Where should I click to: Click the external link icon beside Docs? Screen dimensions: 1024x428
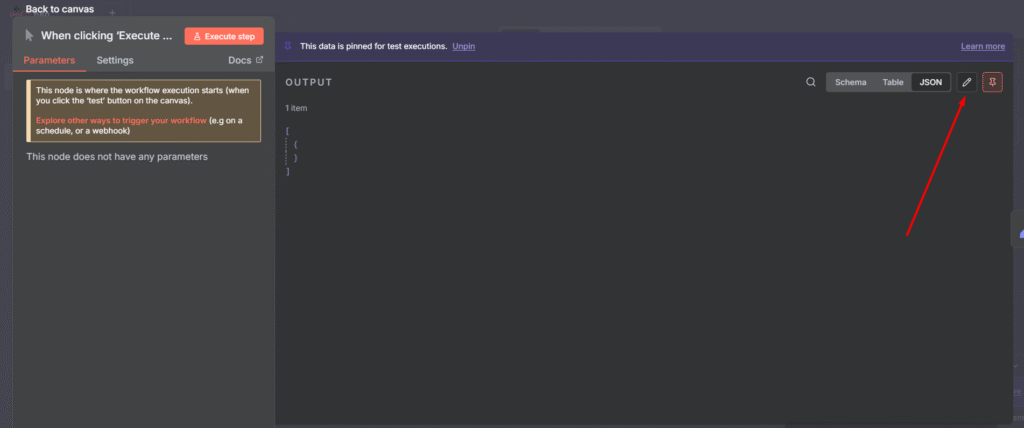pos(260,60)
